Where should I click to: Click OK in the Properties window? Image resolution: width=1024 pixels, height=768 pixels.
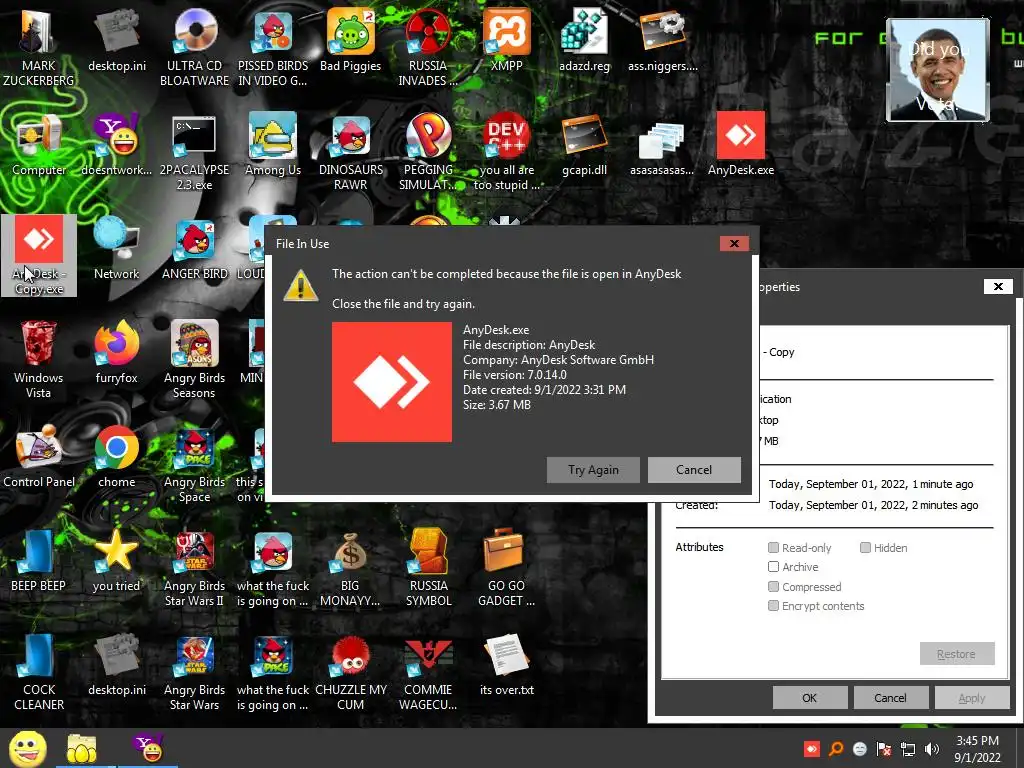(x=810, y=697)
